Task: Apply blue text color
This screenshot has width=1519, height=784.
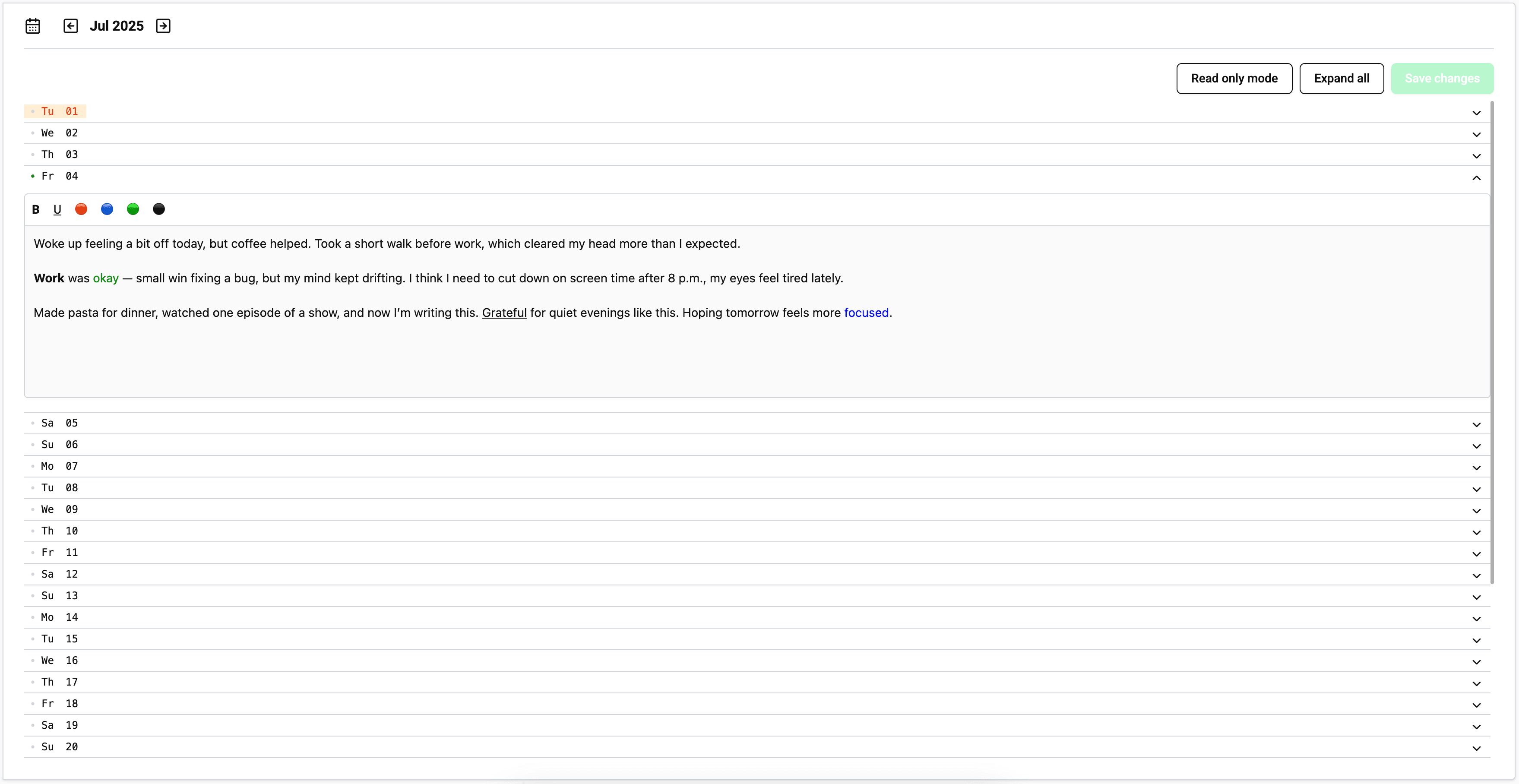Action: (x=107, y=209)
